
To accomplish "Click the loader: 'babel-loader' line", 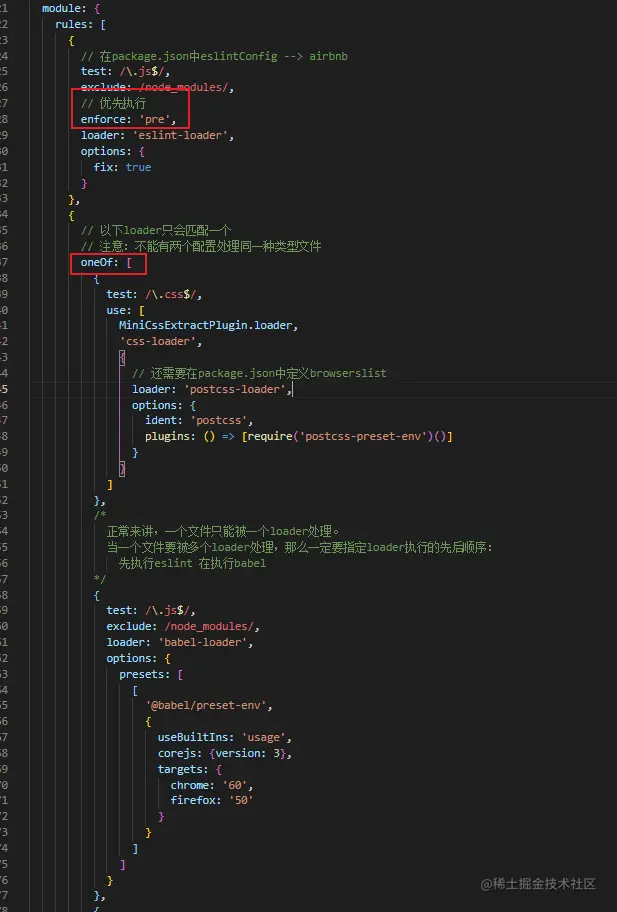I will 180,643.
